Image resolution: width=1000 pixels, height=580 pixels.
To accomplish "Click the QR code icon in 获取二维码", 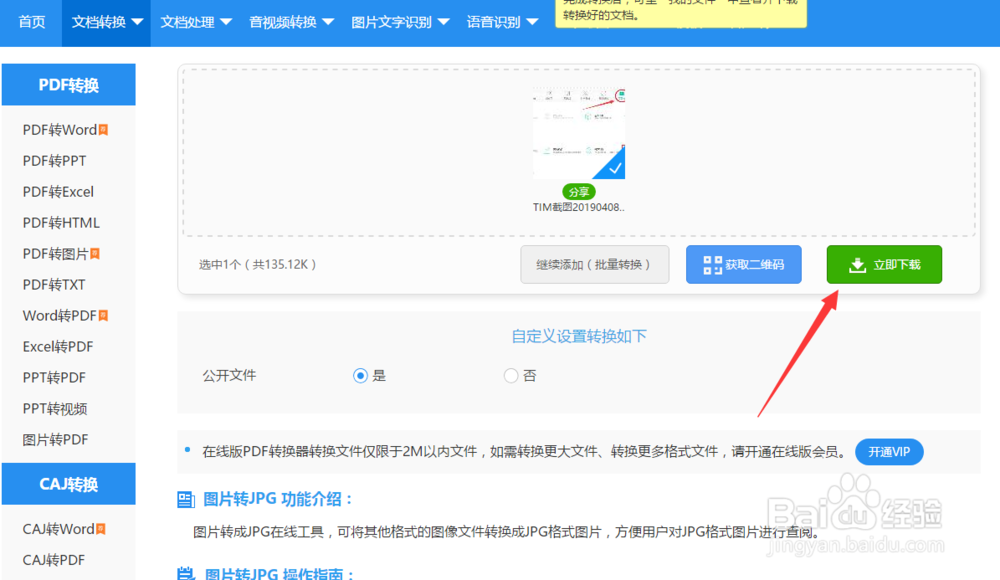I will pyautogui.click(x=712, y=265).
